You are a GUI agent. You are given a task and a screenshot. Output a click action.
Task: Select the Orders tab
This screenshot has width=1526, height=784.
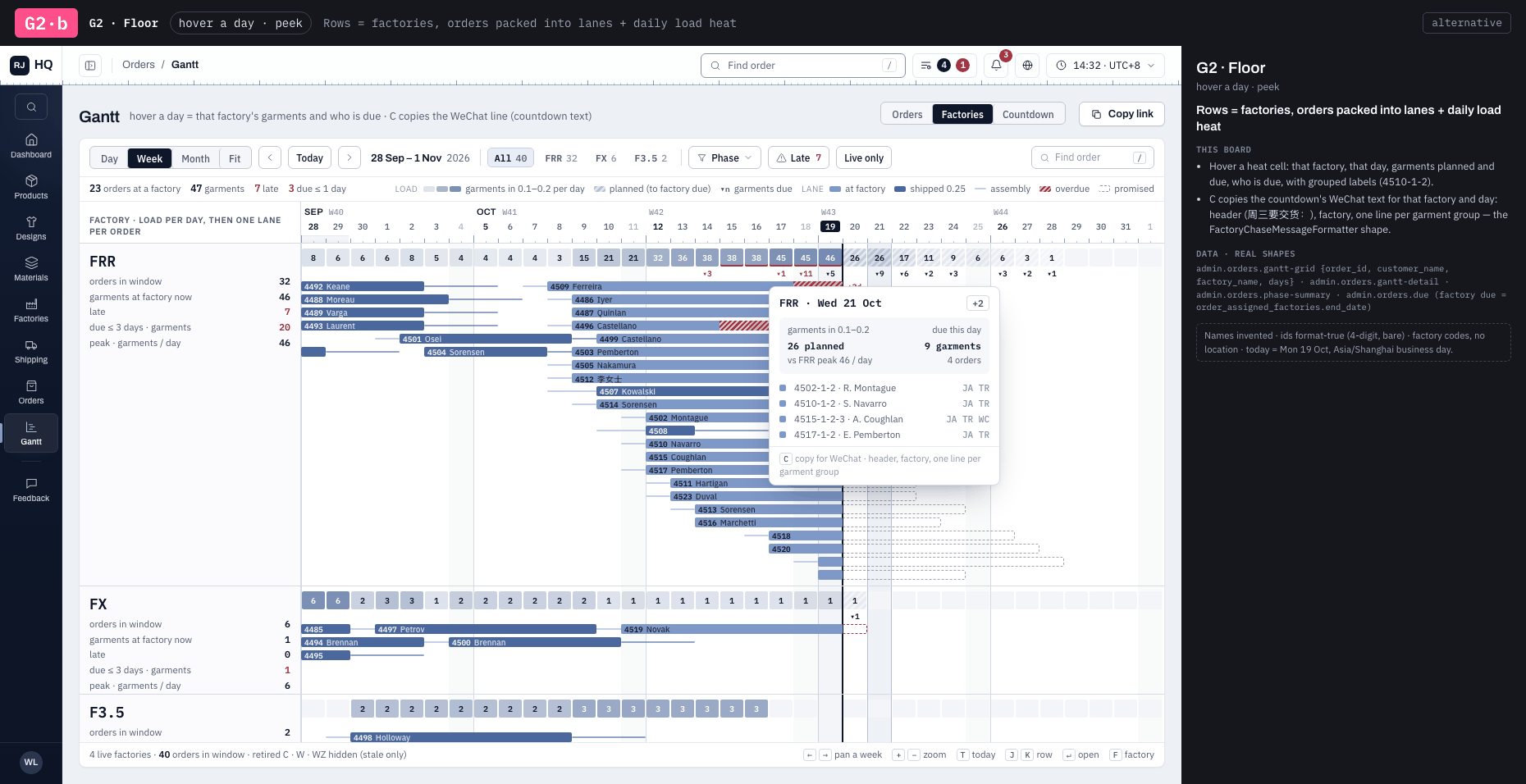907,114
